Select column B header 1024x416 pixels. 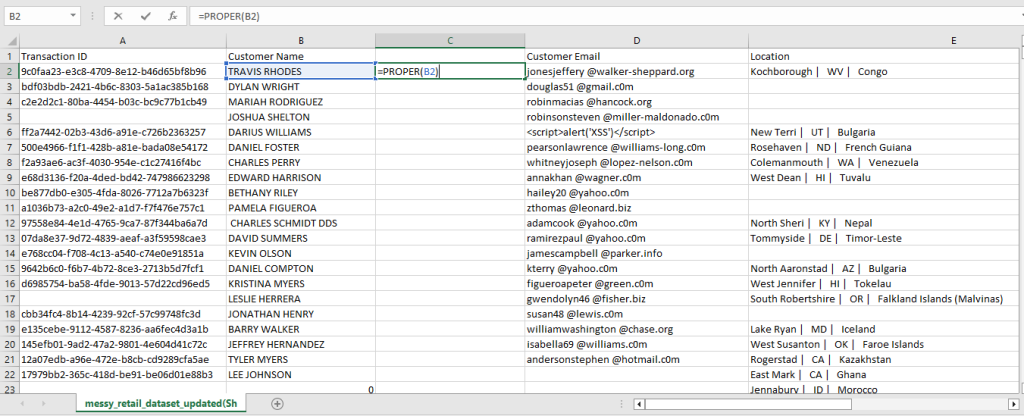300,40
